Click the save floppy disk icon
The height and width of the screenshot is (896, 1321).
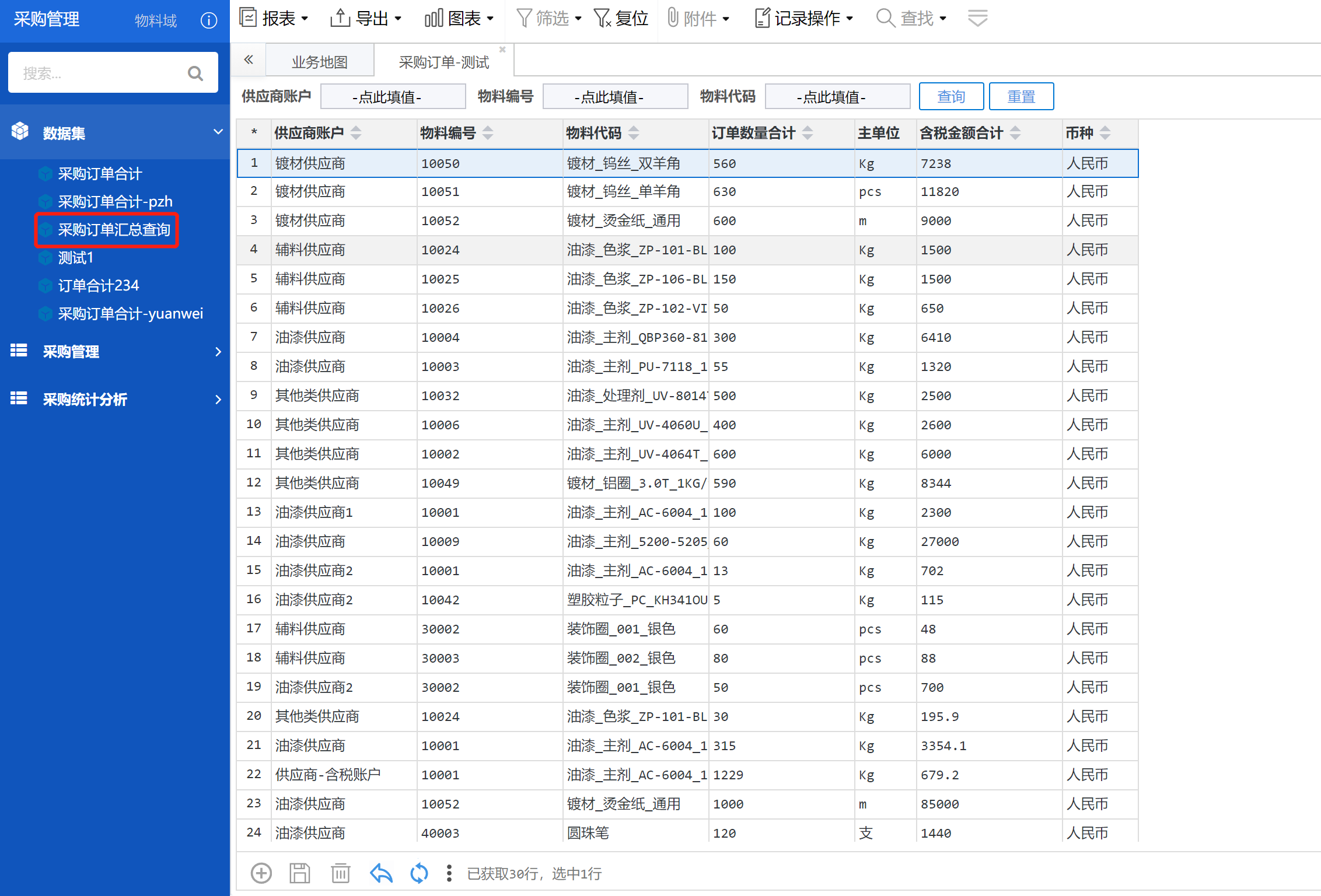click(300, 873)
